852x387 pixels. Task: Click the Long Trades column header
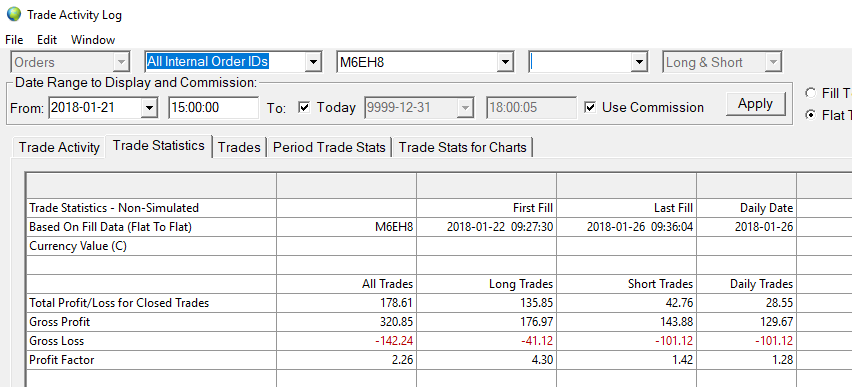[x=486, y=284]
